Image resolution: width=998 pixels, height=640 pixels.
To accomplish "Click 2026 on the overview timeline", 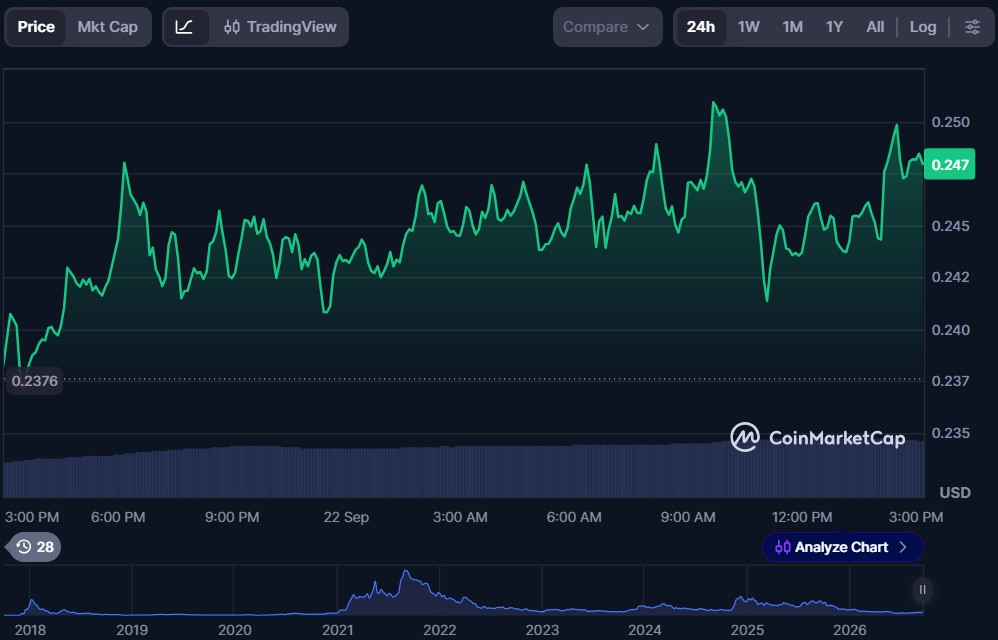I will click(x=850, y=630).
